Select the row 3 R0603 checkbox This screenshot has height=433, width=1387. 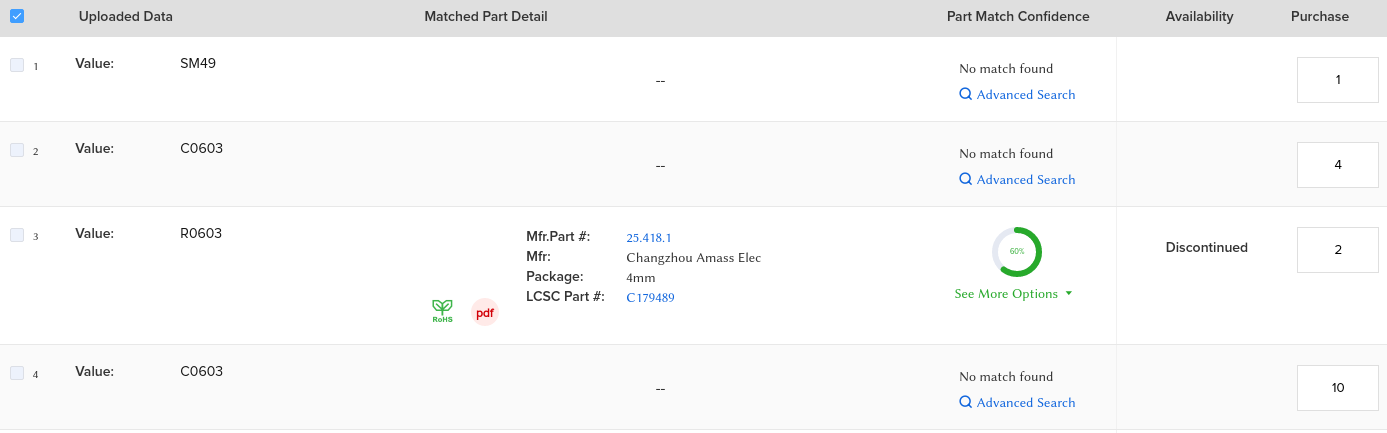click(17, 235)
